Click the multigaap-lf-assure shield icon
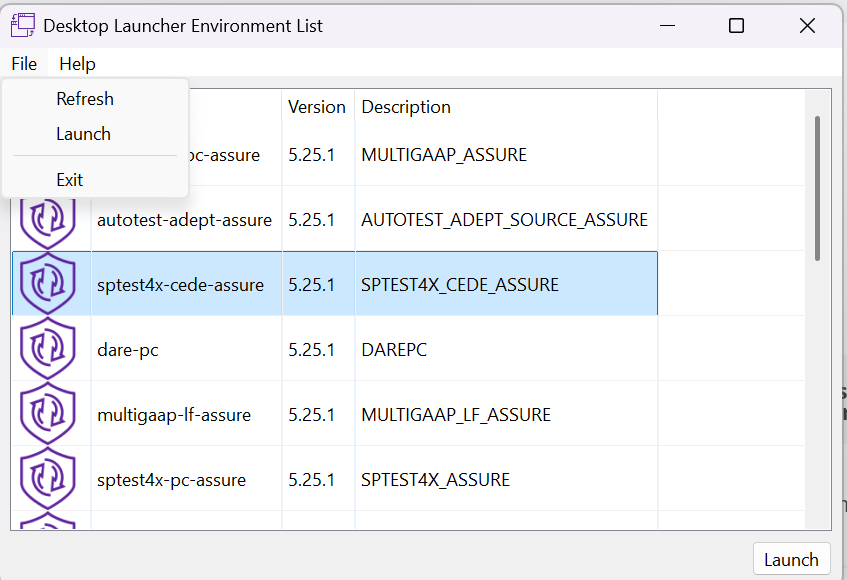 48,413
